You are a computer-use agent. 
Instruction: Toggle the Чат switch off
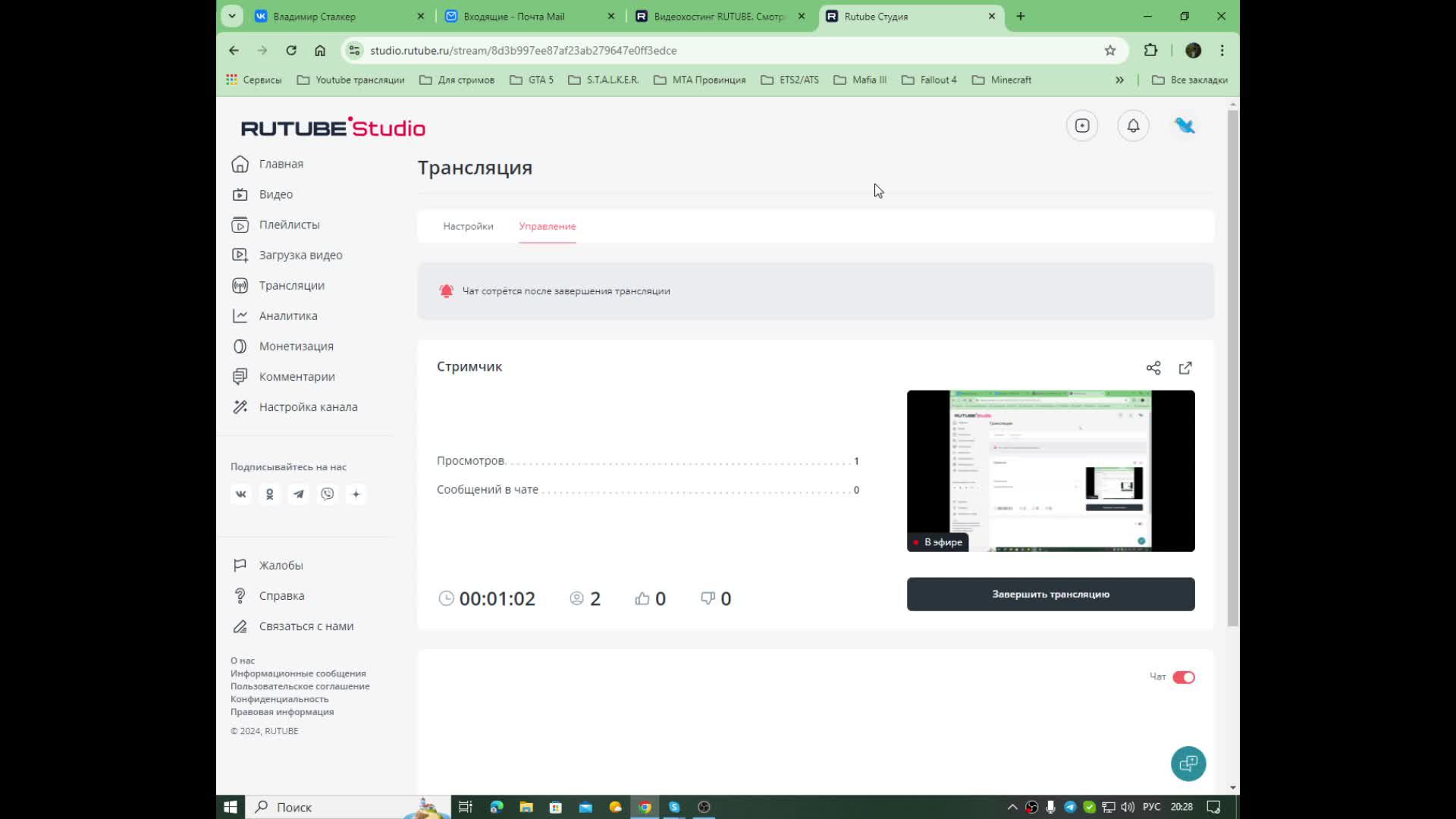(x=1183, y=677)
